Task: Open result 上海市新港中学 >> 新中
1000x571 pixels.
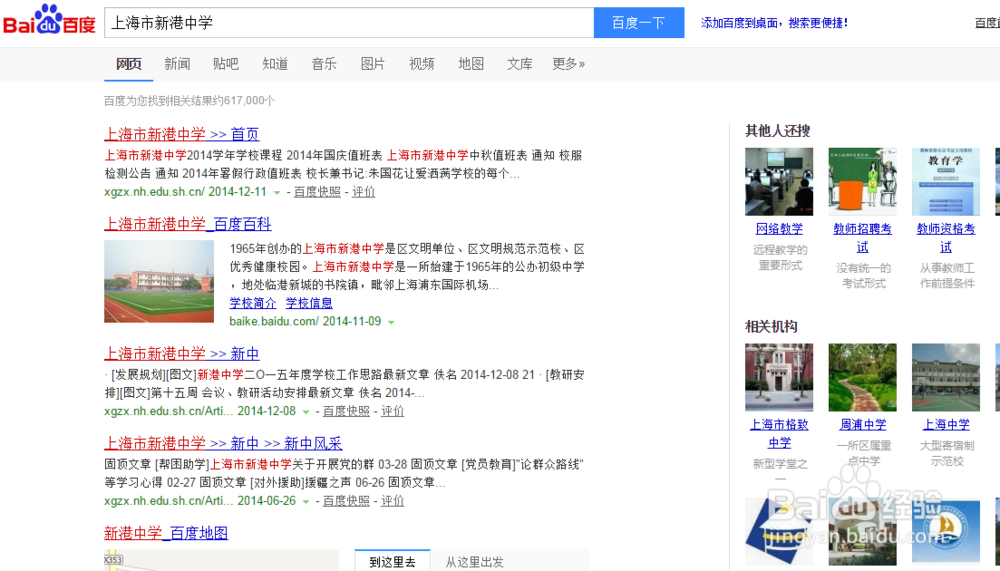Action: pyautogui.click(x=182, y=353)
